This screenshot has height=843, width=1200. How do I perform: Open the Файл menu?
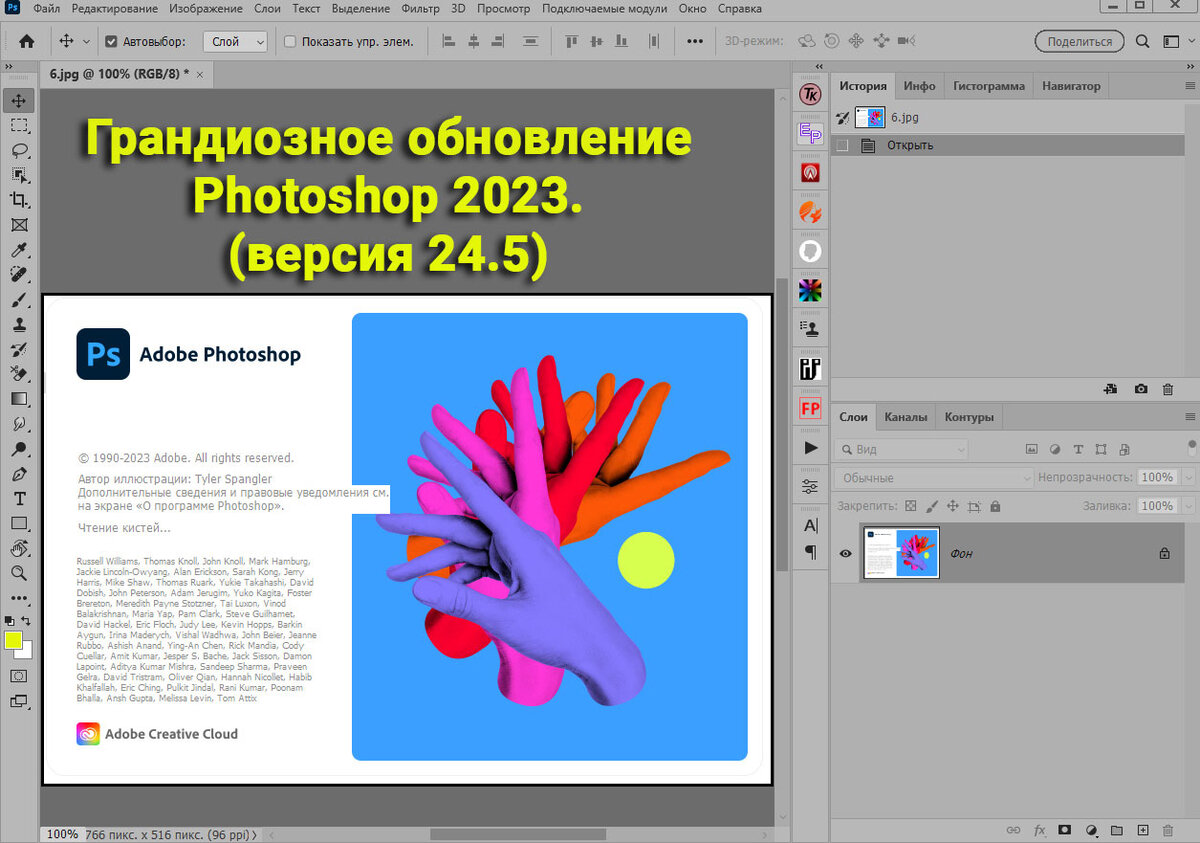coord(46,8)
